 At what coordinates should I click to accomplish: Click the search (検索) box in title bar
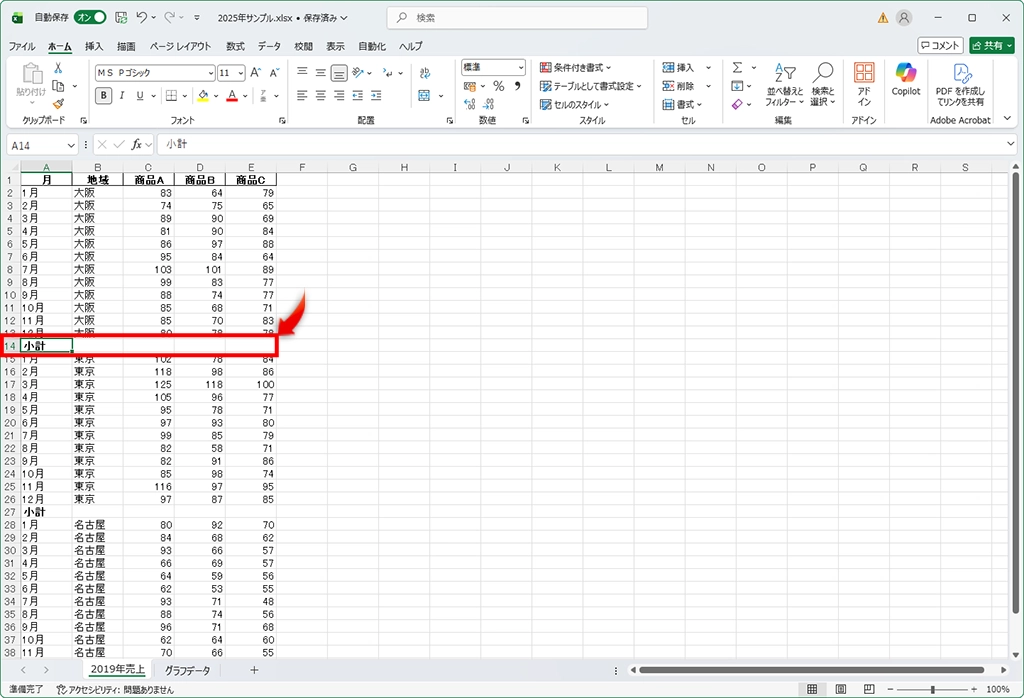pyautogui.click(x=517, y=18)
